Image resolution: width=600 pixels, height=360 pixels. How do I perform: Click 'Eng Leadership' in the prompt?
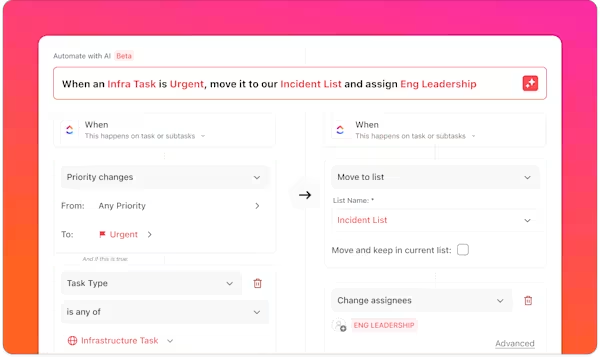tap(438, 84)
